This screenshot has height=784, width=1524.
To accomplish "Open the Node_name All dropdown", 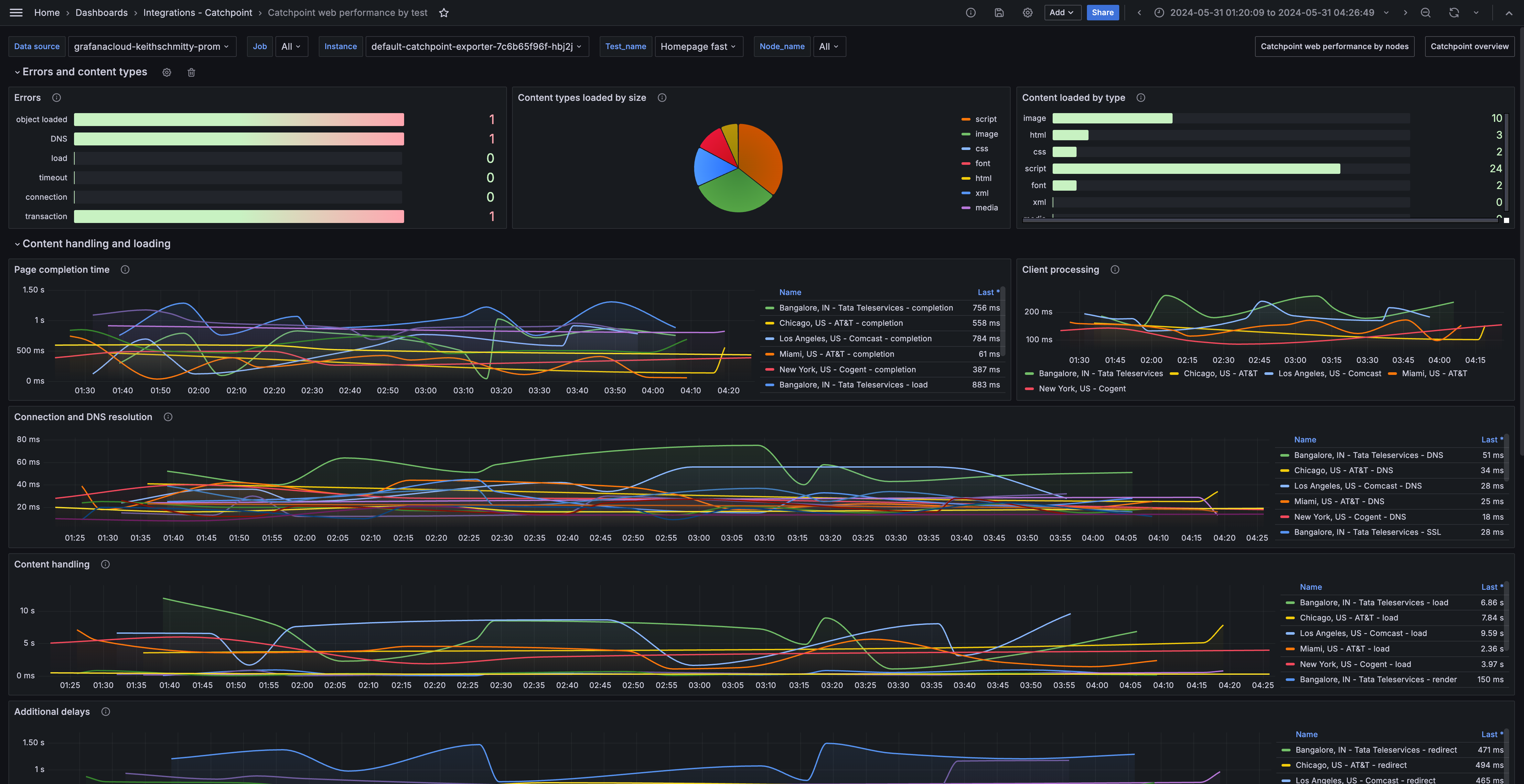I will (x=830, y=46).
